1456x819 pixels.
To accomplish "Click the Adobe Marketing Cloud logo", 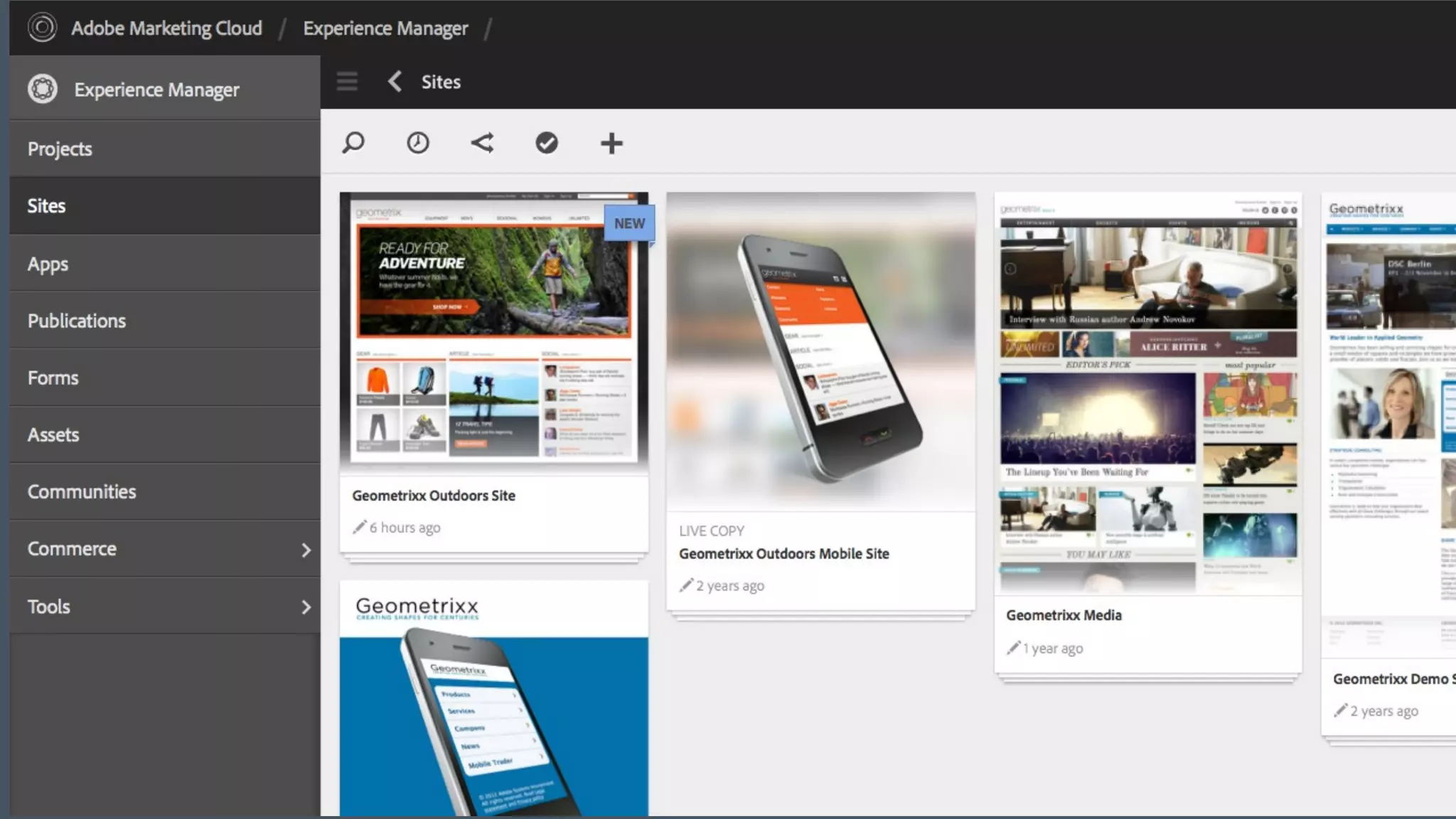I will click(x=42, y=28).
